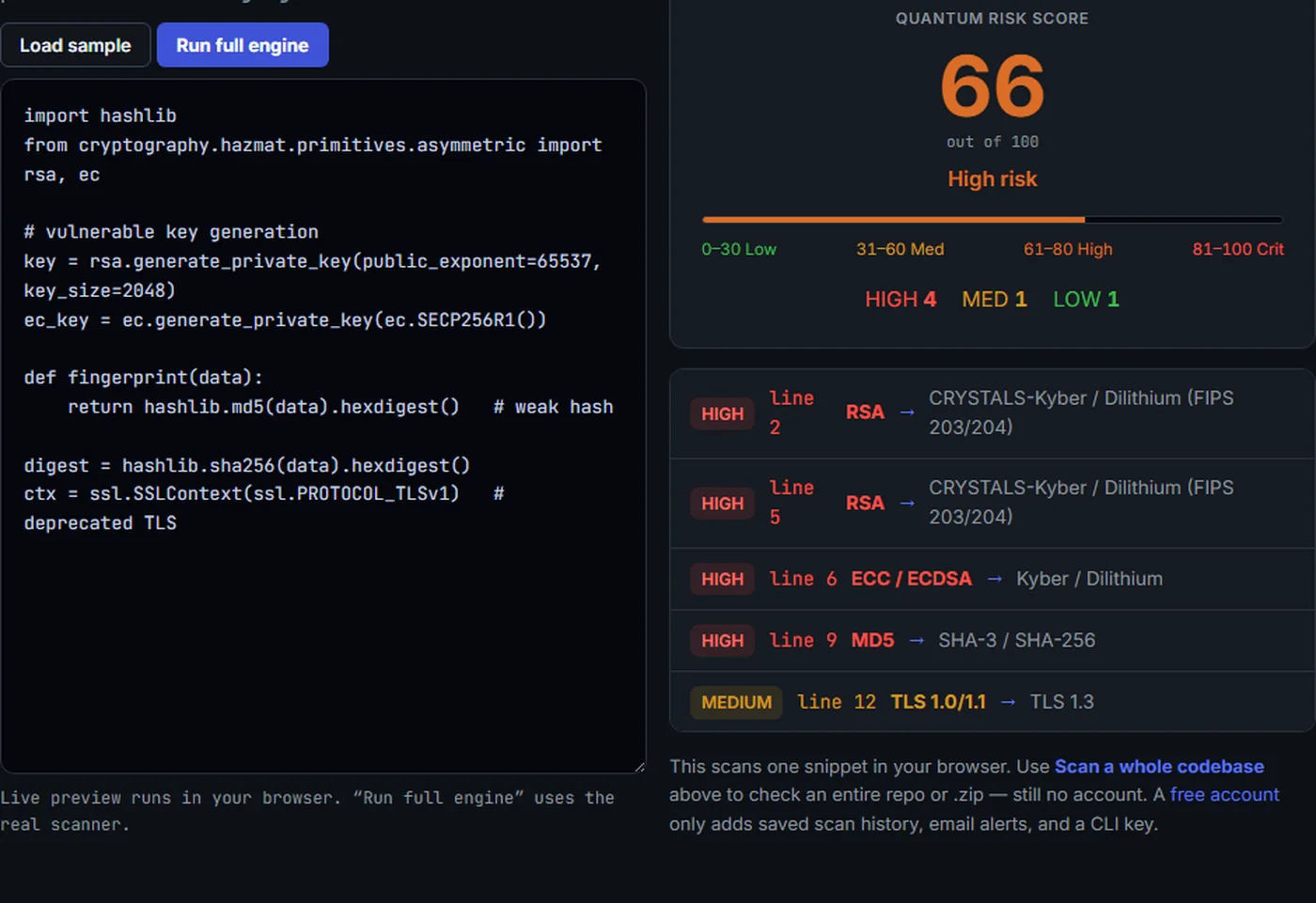Click the orange "High risk" label
This screenshot has height=903, width=1316.
(x=993, y=179)
